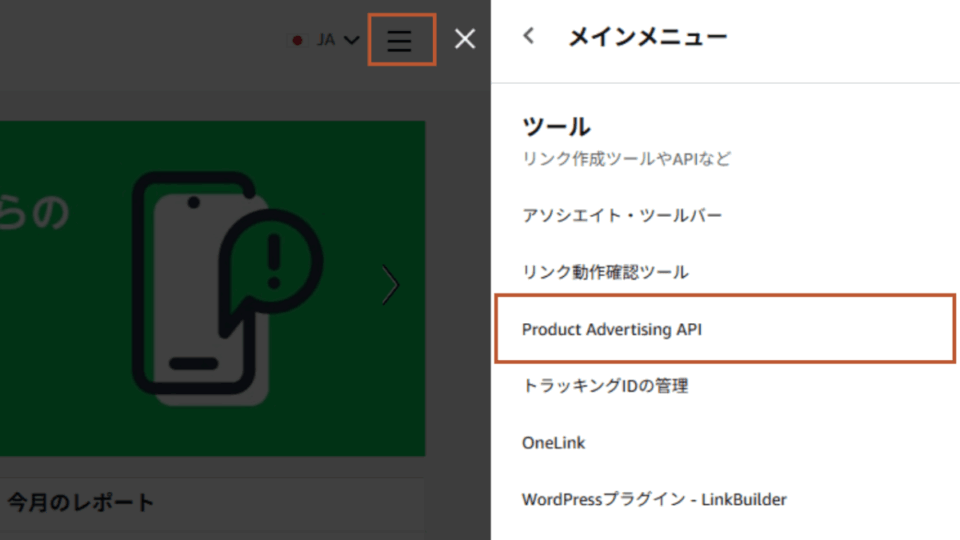This screenshot has width=960, height=540.
Task: Open WordPressプラグイン - LinkBuilder
Action: [x=654, y=499]
